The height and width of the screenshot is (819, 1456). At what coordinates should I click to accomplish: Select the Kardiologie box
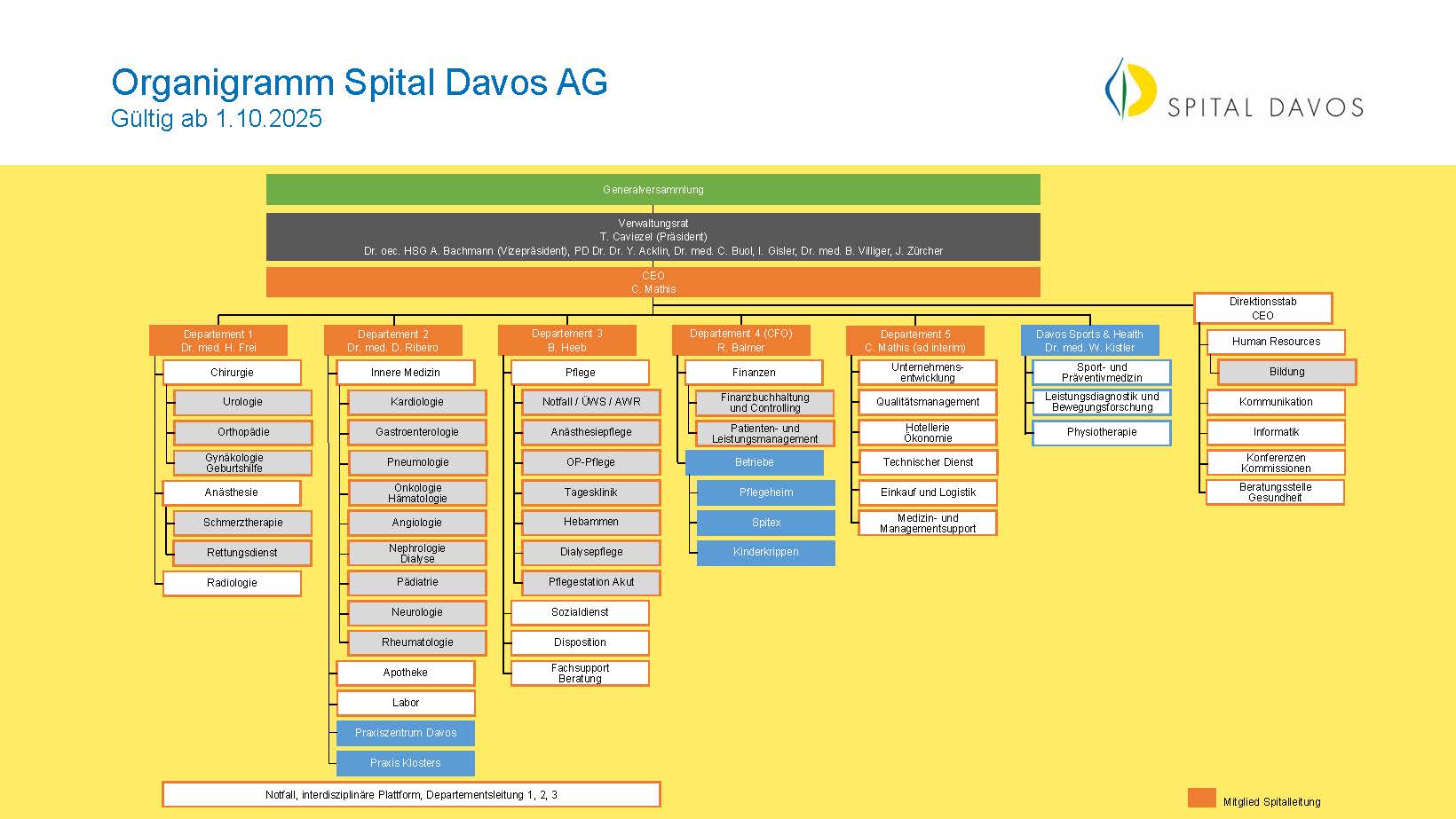pos(417,402)
